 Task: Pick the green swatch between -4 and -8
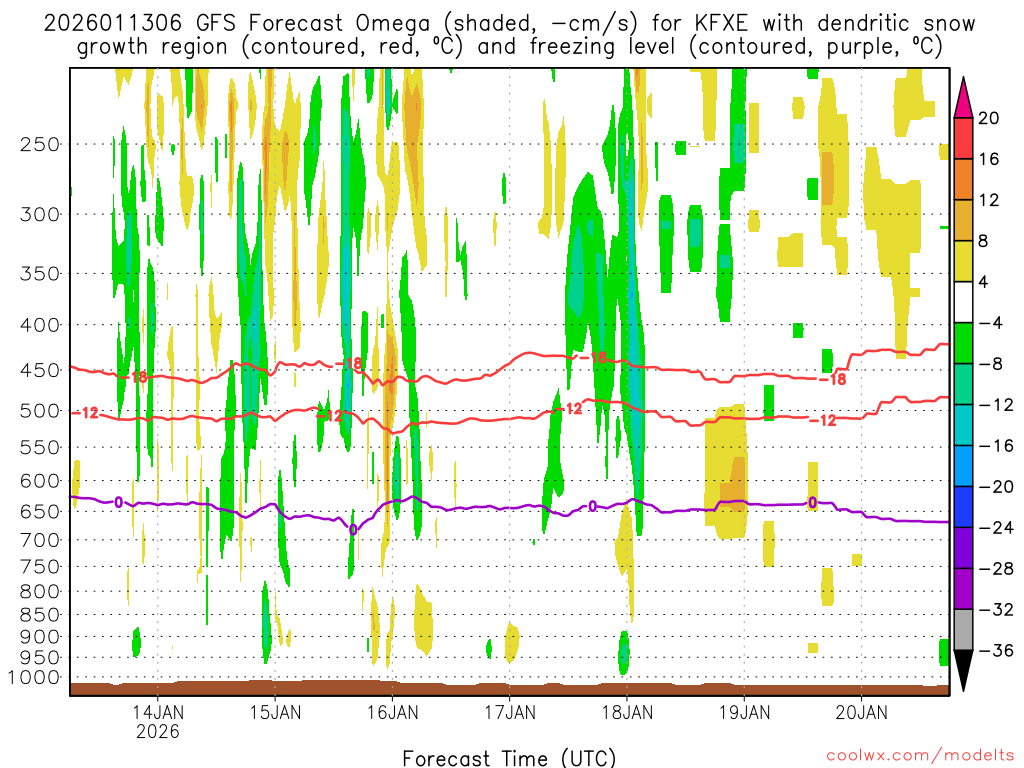point(964,343)
